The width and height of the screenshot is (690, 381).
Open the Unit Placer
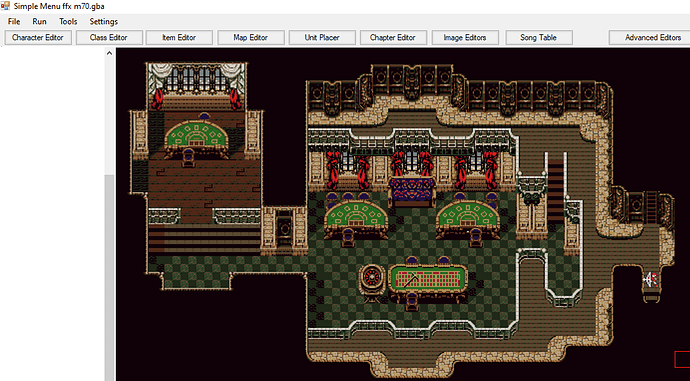click(x=322, y=38)
